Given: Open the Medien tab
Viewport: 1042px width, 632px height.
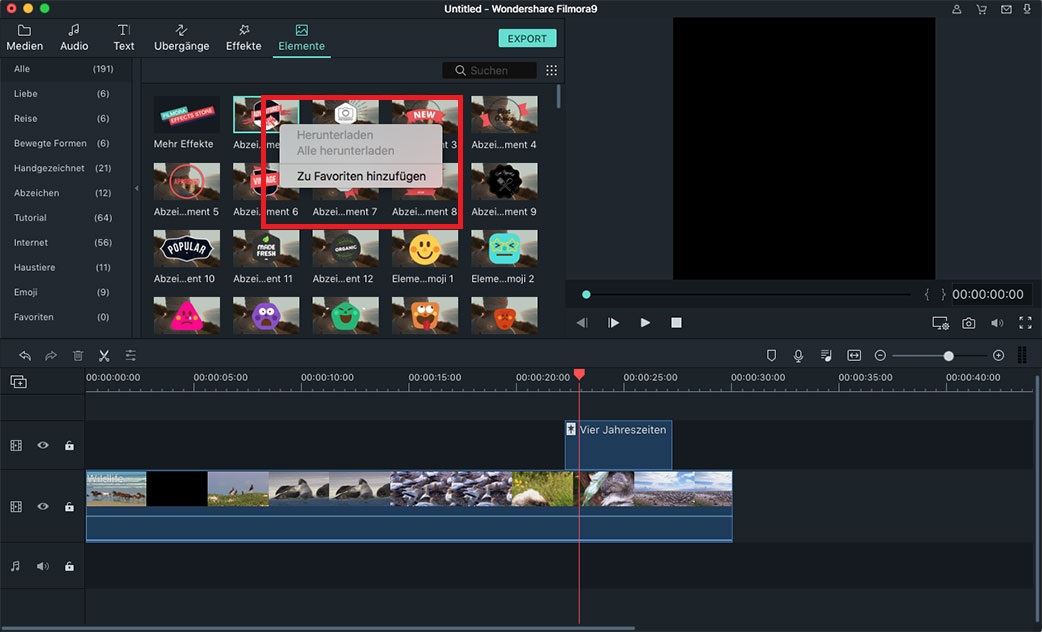Looking at the screenshot, I should pos(25,38).
